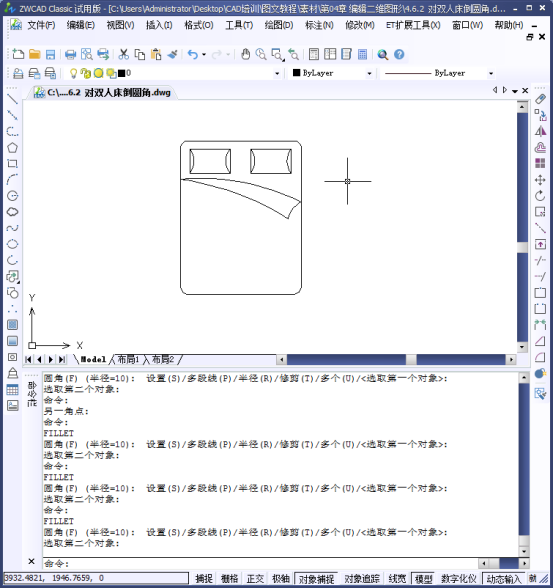Toggle 栅格 grid display

230,579
